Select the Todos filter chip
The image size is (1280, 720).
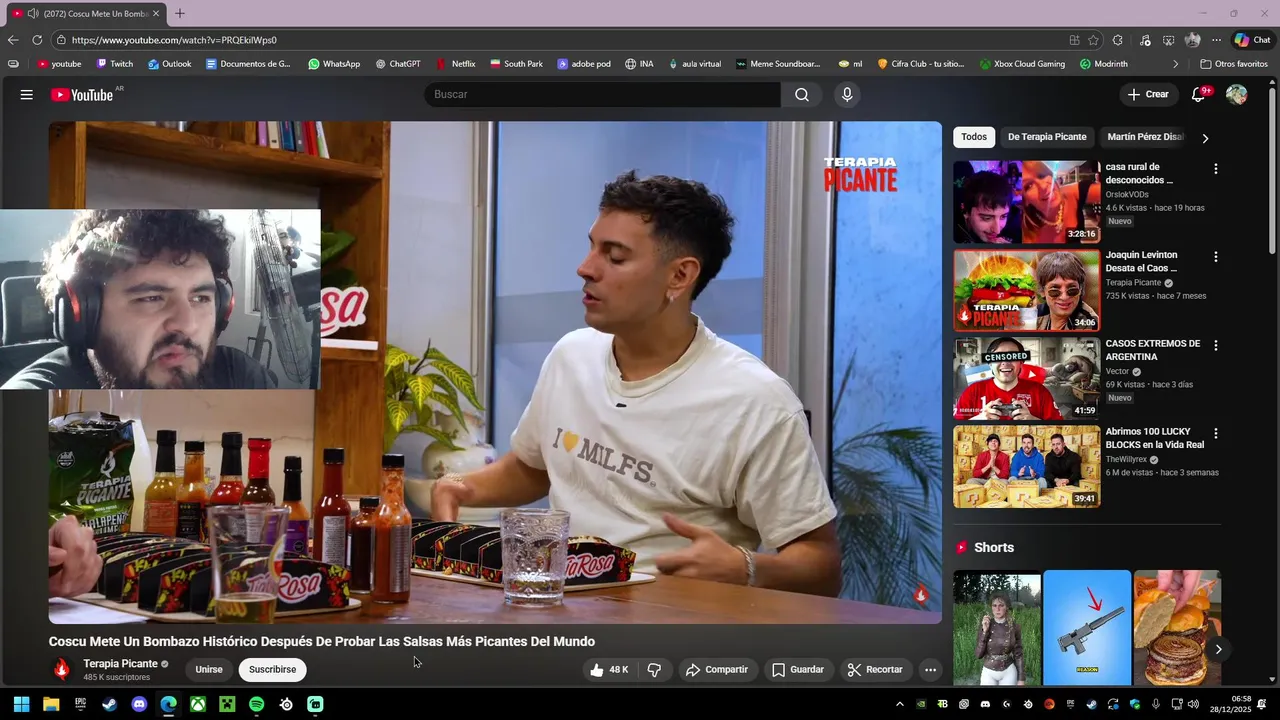tap(974, 137)
